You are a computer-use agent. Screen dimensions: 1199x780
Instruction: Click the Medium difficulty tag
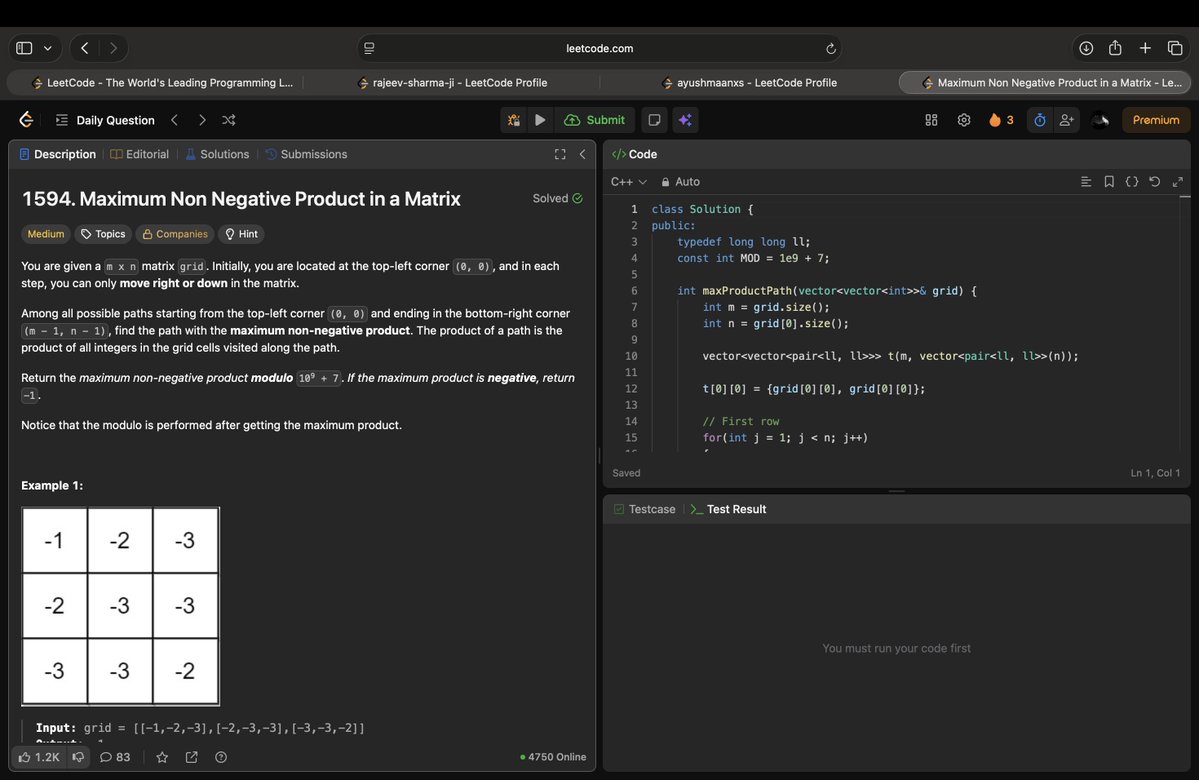[46, 234]
